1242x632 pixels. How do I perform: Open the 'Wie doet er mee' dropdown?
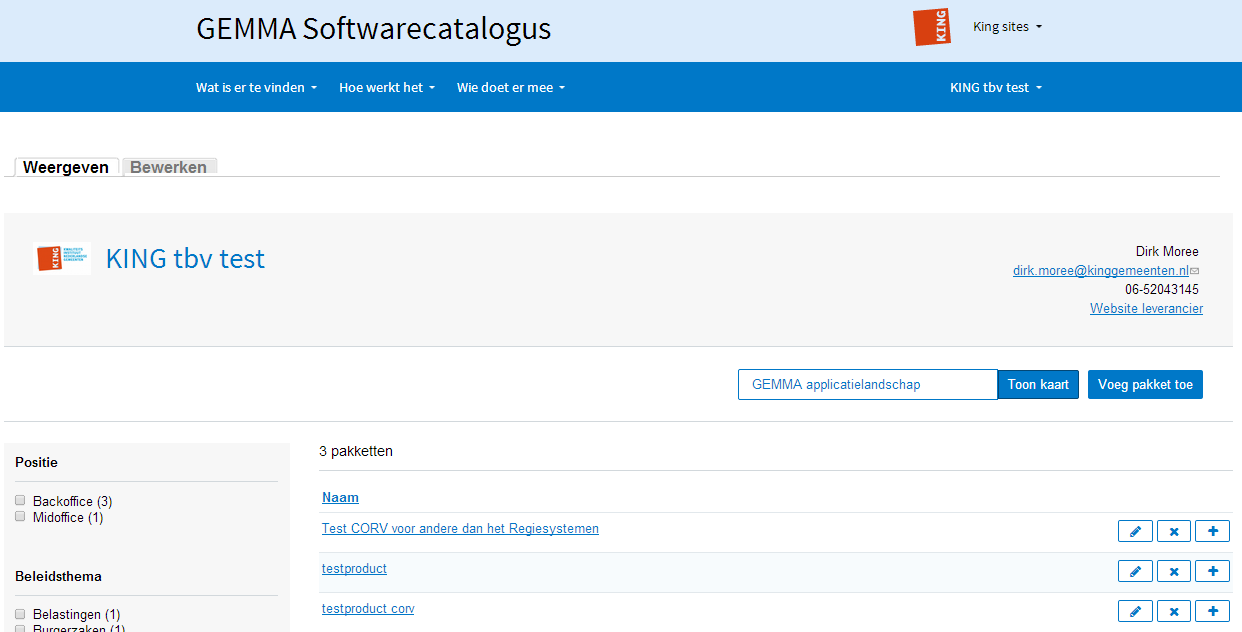[x=511, y=87]
